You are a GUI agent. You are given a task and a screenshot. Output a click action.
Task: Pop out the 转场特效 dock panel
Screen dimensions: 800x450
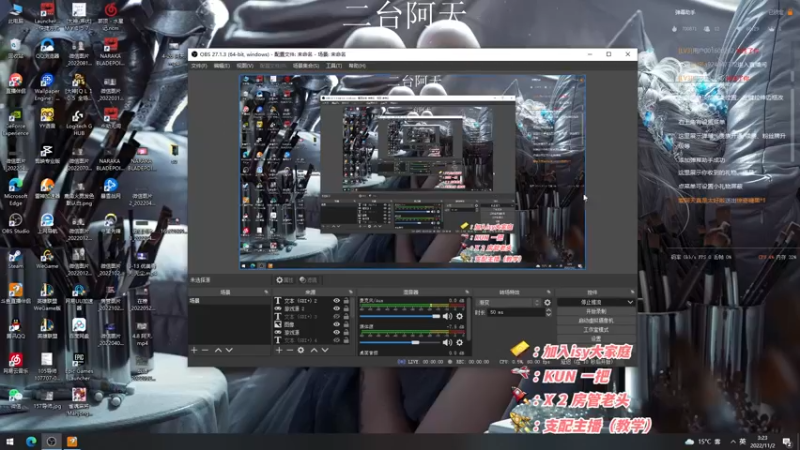[x=548, y=292]
